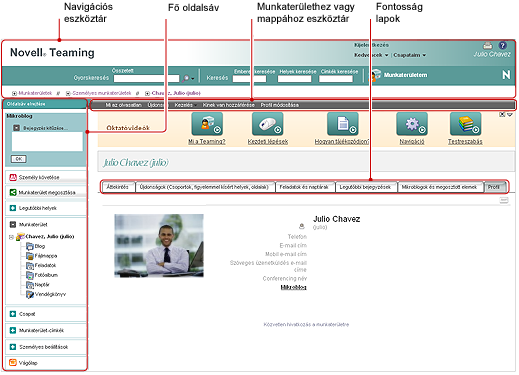Click the small icon below the tabs at right
Image resolution: width=519 pixels, height=375 pixels.
pyautogui.click(x=504, y=200)
